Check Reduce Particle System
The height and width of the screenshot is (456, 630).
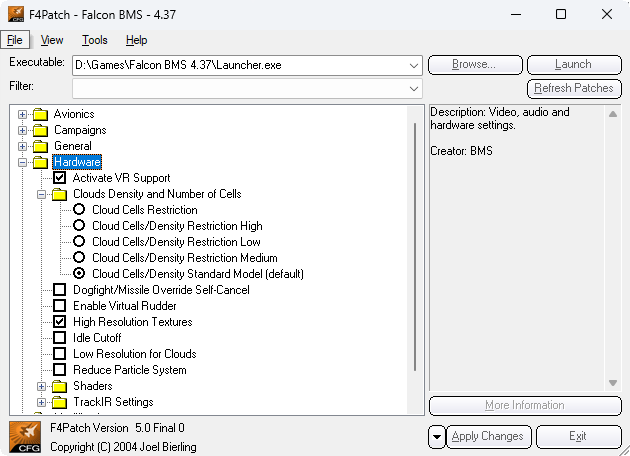[x=60, y=370]
